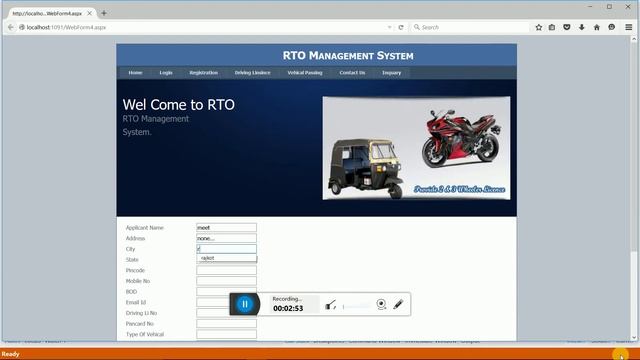Viewport: 640px width, 360px height.
Task: Open the URL history dropdown arrow
Action: 389,27
